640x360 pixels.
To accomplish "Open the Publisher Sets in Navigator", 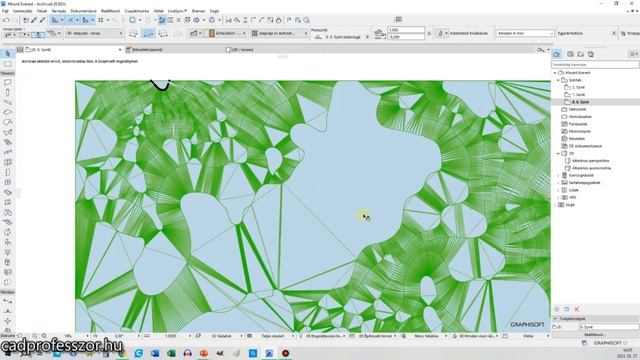I will pos(591,54).
